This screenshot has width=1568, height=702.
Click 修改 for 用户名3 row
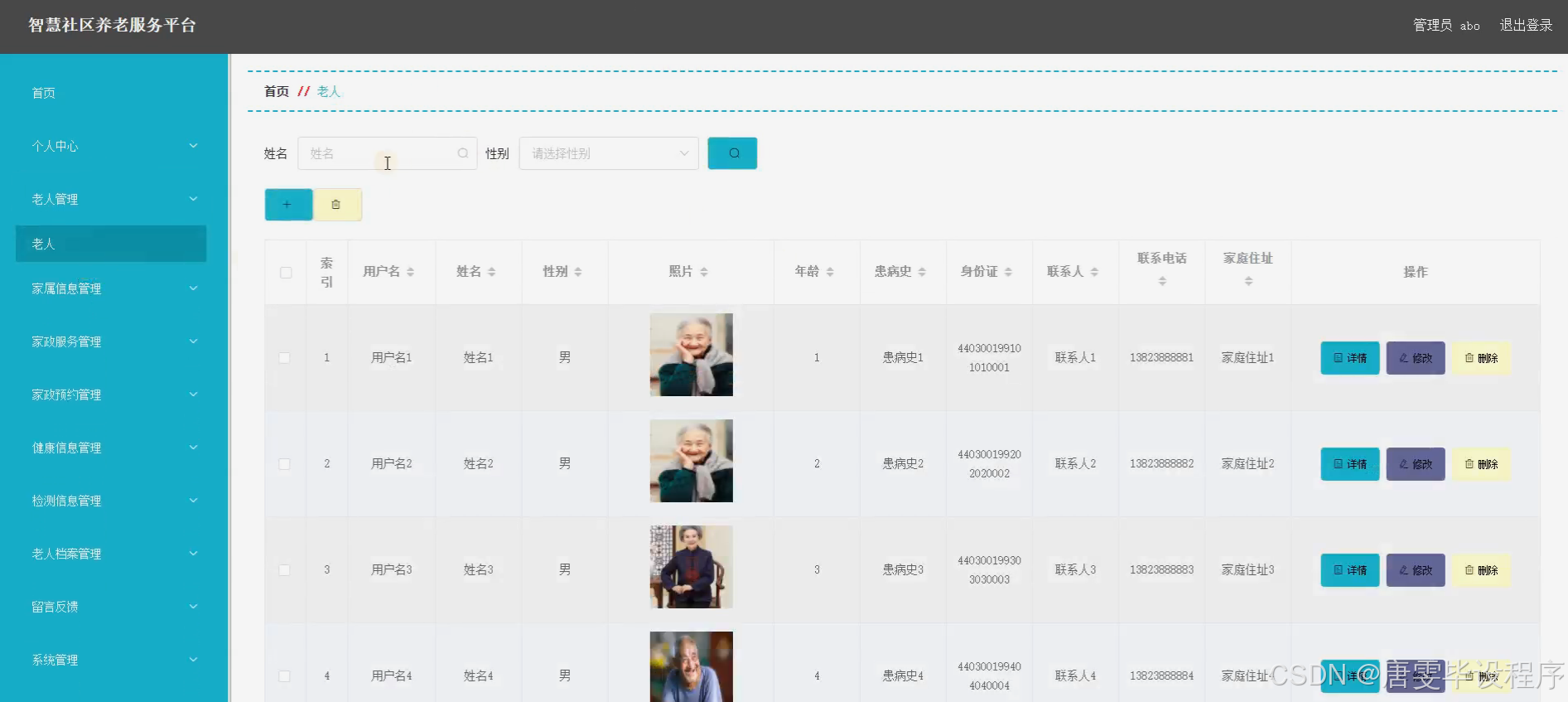click(1416, 570)
